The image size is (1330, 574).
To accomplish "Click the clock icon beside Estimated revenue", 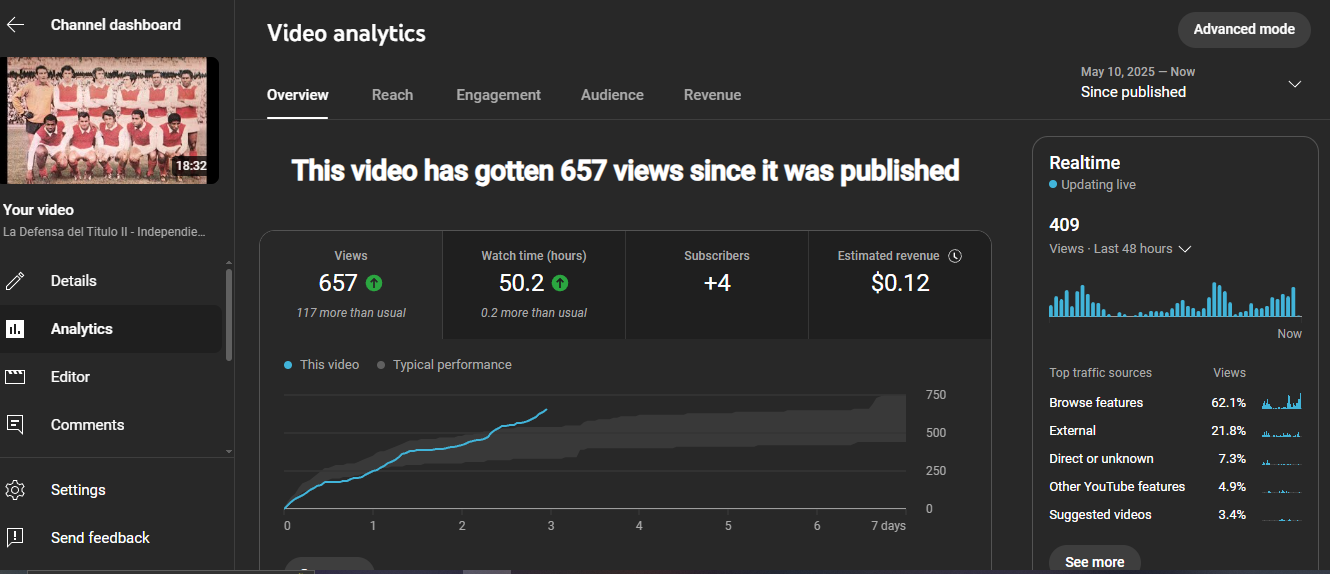I will coord(955,256).
